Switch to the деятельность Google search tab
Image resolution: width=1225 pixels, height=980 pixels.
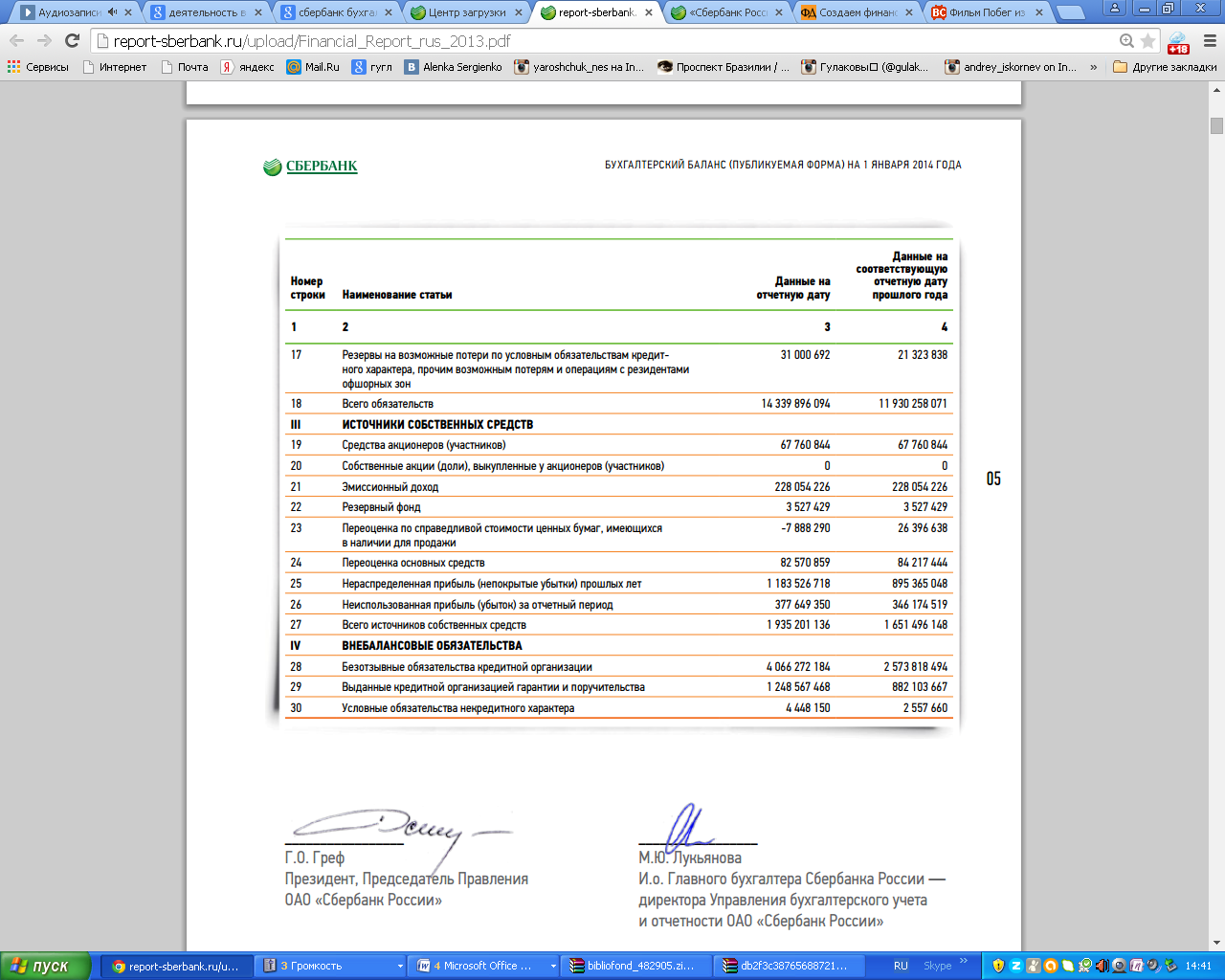[x=207, y=12]
